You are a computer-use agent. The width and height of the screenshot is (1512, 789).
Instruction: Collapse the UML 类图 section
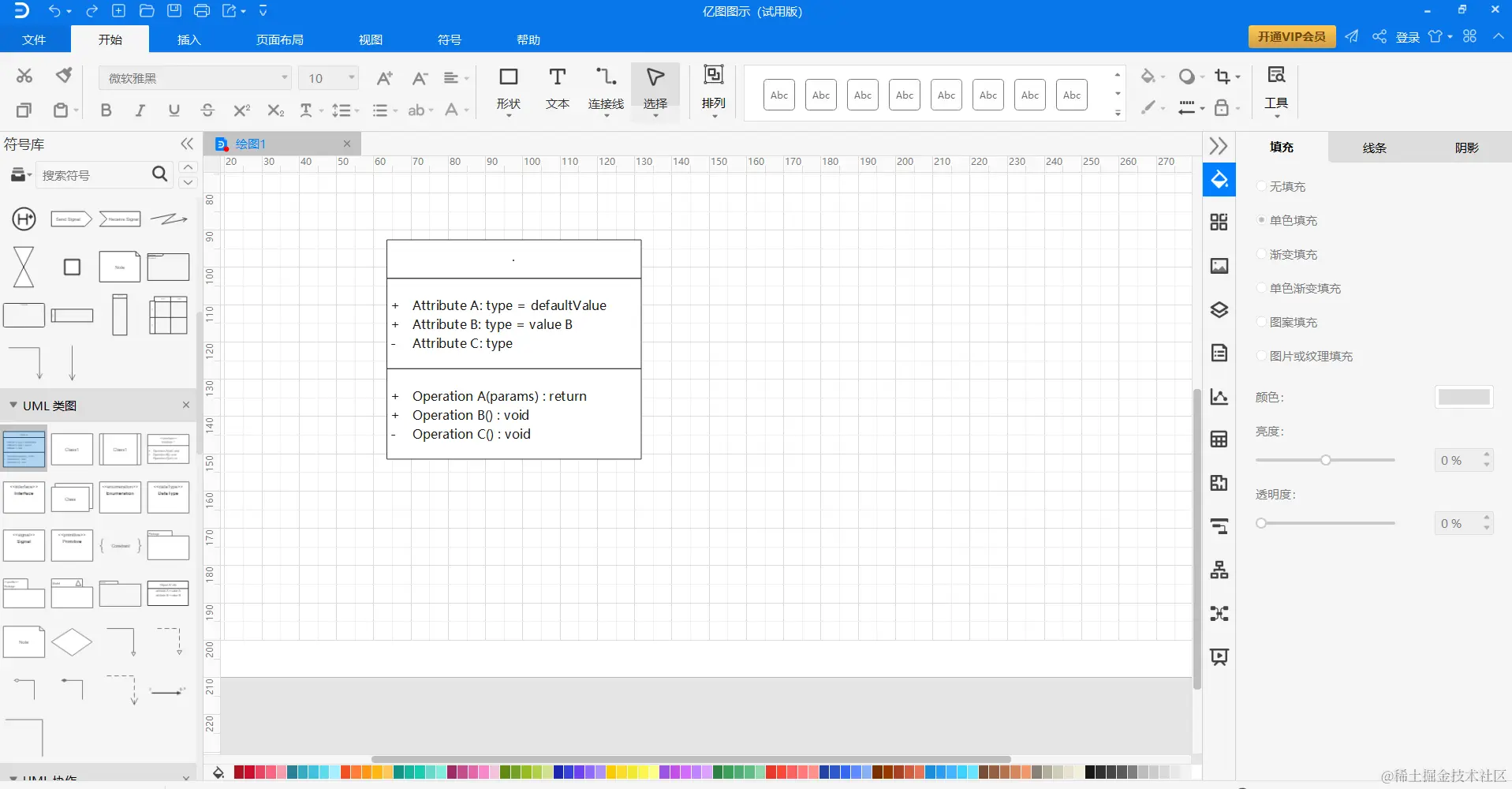pyautogui.click(x=13, y=406)
